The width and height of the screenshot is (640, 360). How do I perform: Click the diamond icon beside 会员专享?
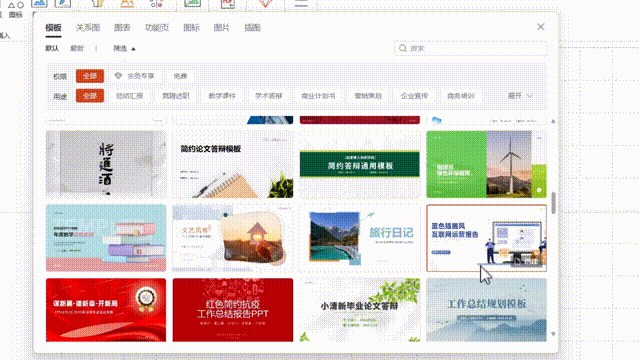pyautogui.click(x=118, y=76)
